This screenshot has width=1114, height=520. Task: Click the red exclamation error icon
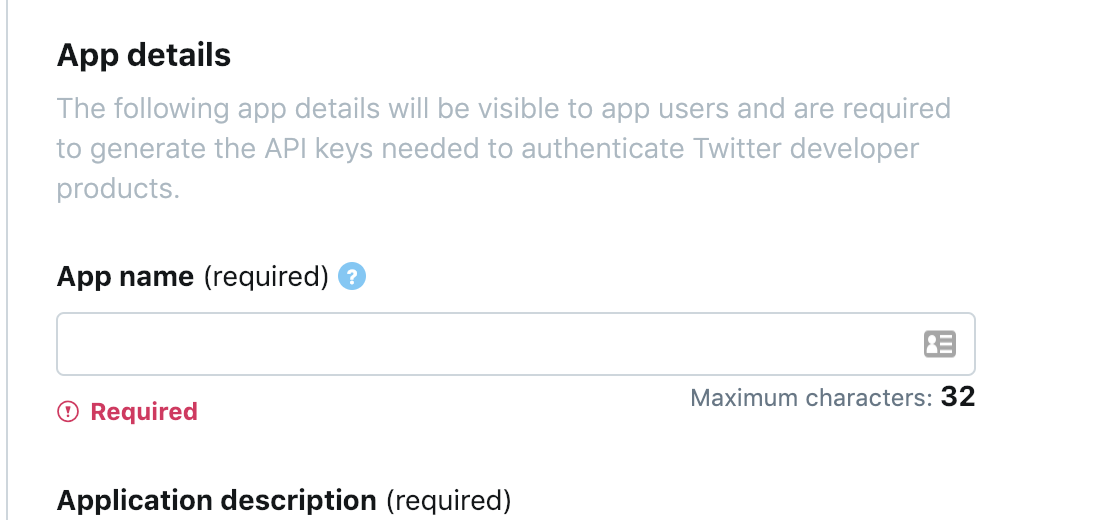[x=68, y=411]
